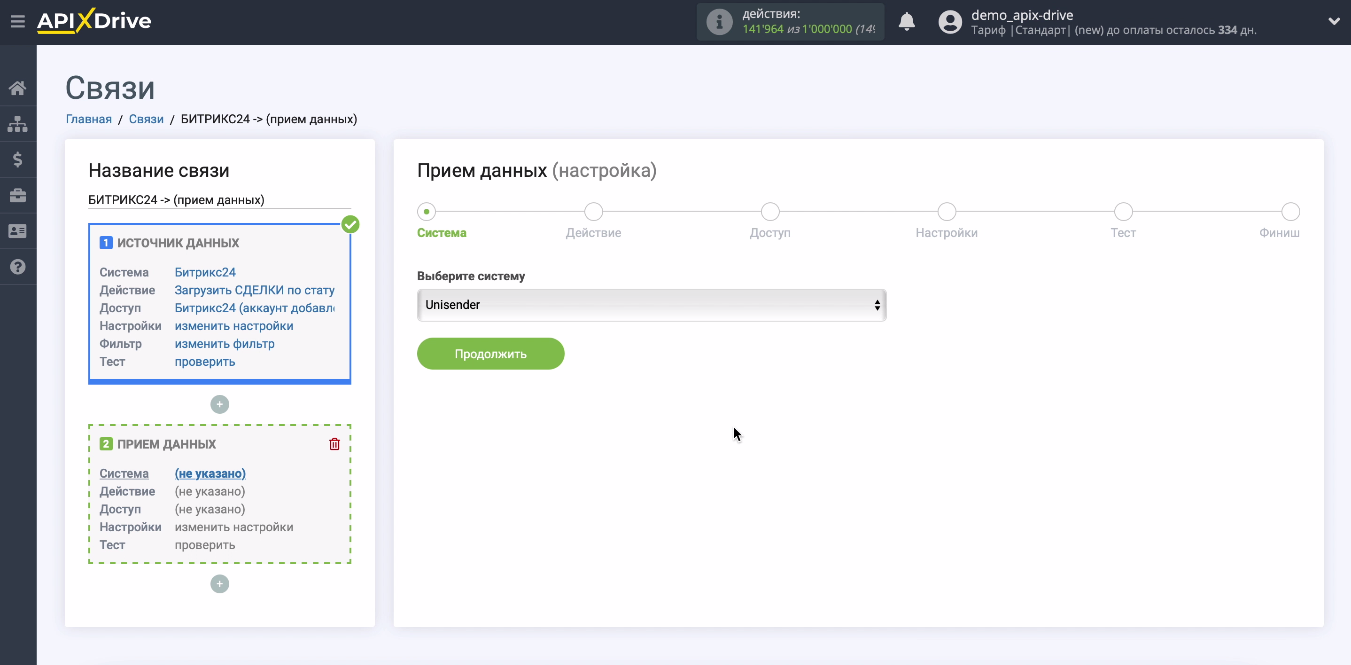Viewport: 1351px width, 665px height.
Task: Open the home icon in sidebar
Action: (x=17, y=88)
